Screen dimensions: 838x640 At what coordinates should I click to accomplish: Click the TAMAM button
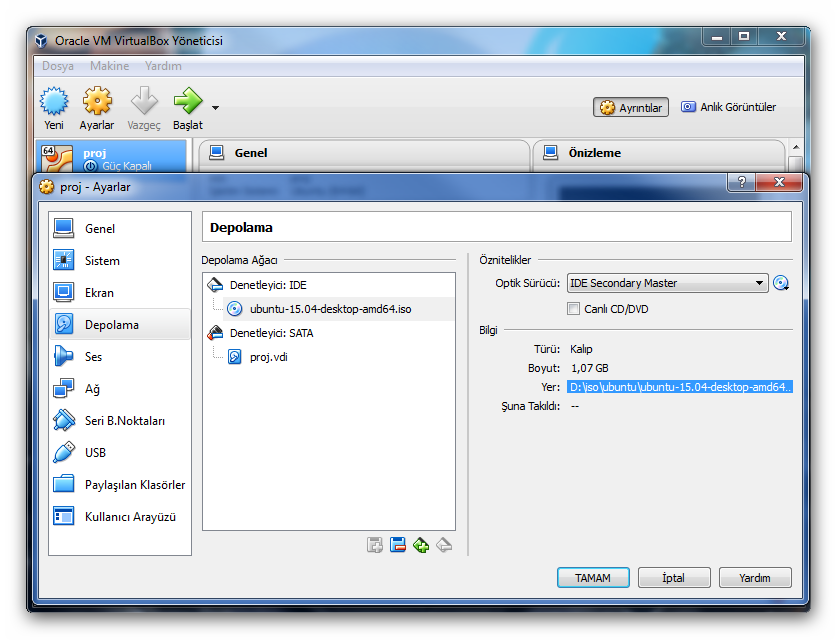pyautogui.click(x=593, y=578)
